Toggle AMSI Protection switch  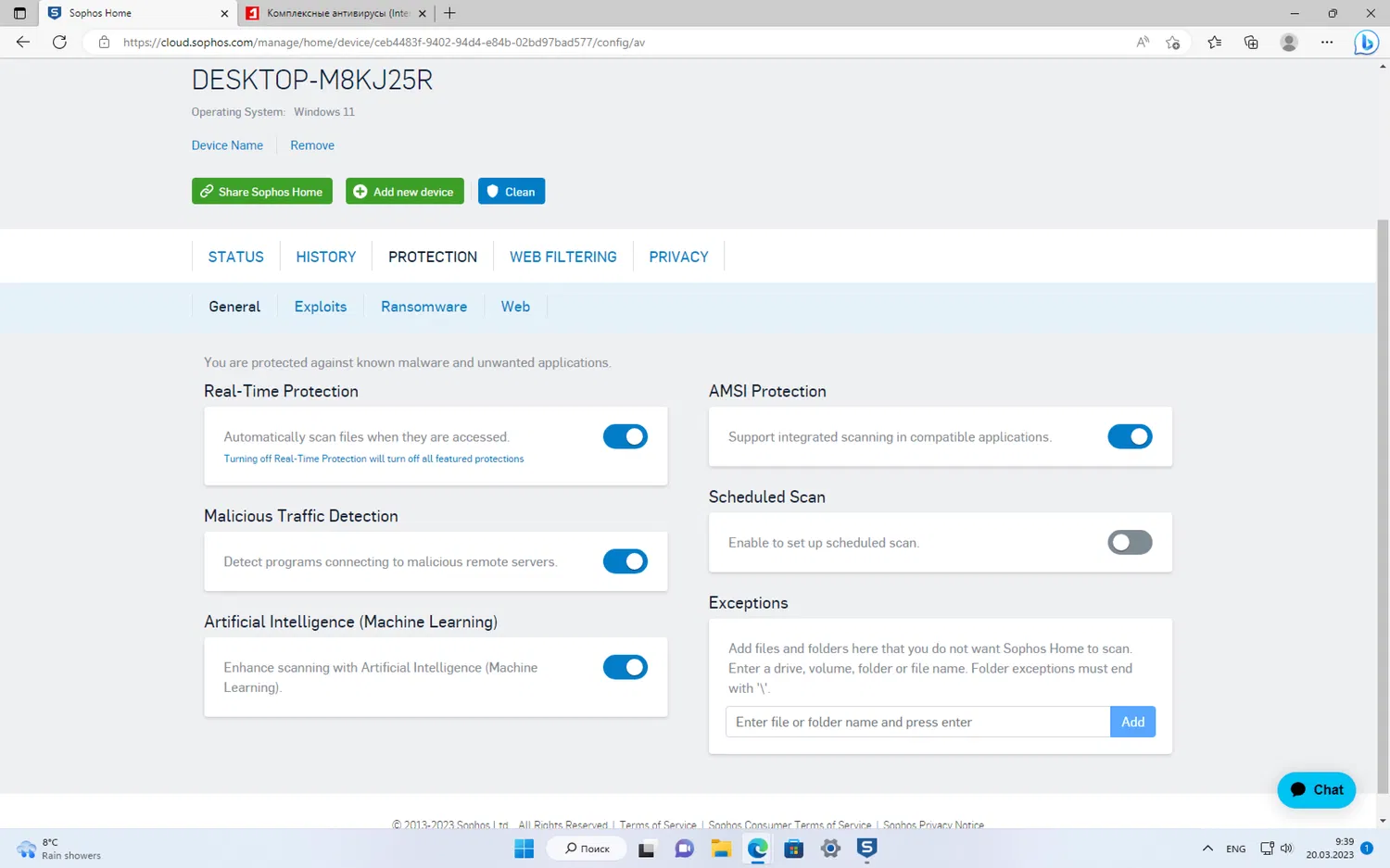pos(1130,436)
